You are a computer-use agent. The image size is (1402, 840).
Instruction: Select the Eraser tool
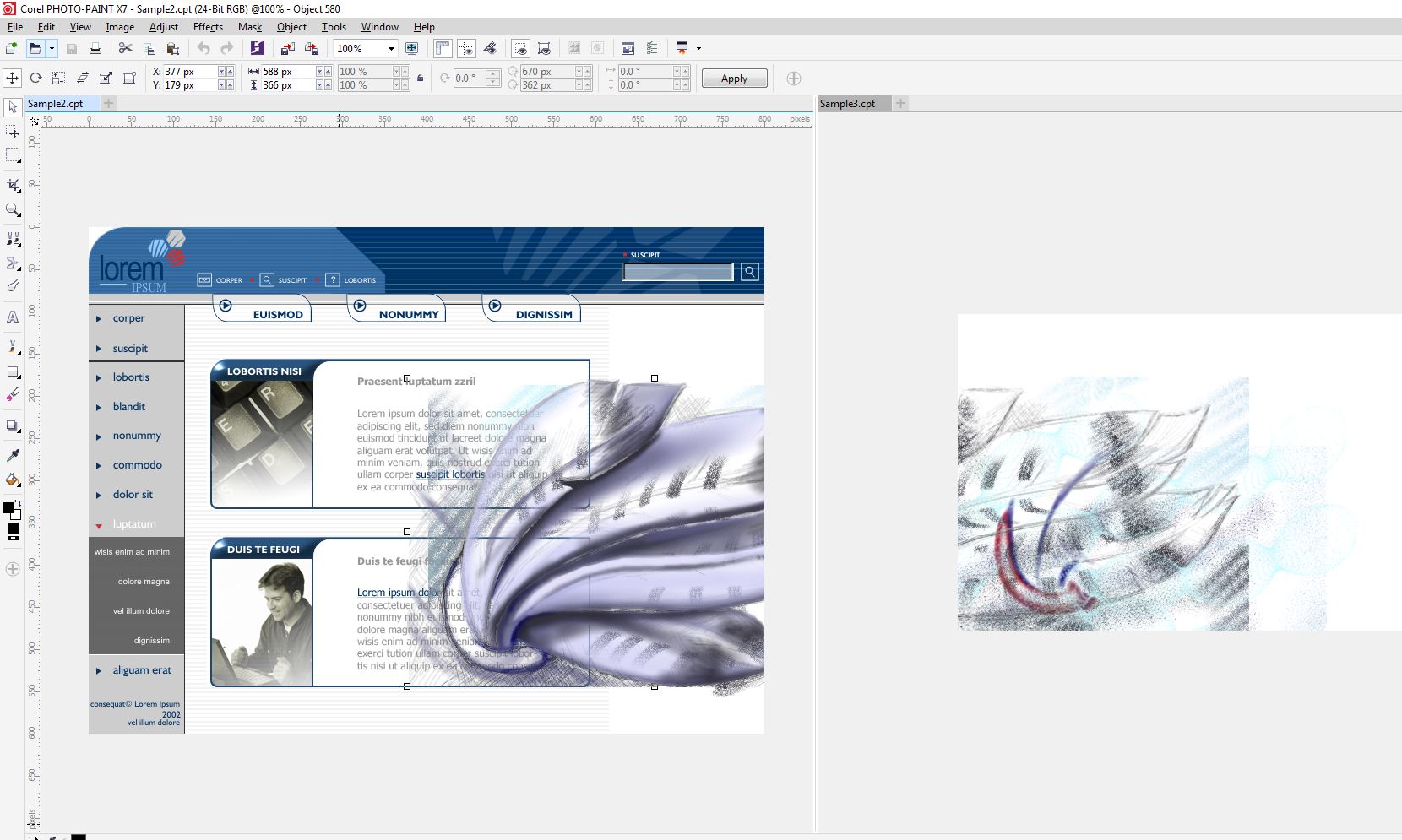click(x=13, y=394)
